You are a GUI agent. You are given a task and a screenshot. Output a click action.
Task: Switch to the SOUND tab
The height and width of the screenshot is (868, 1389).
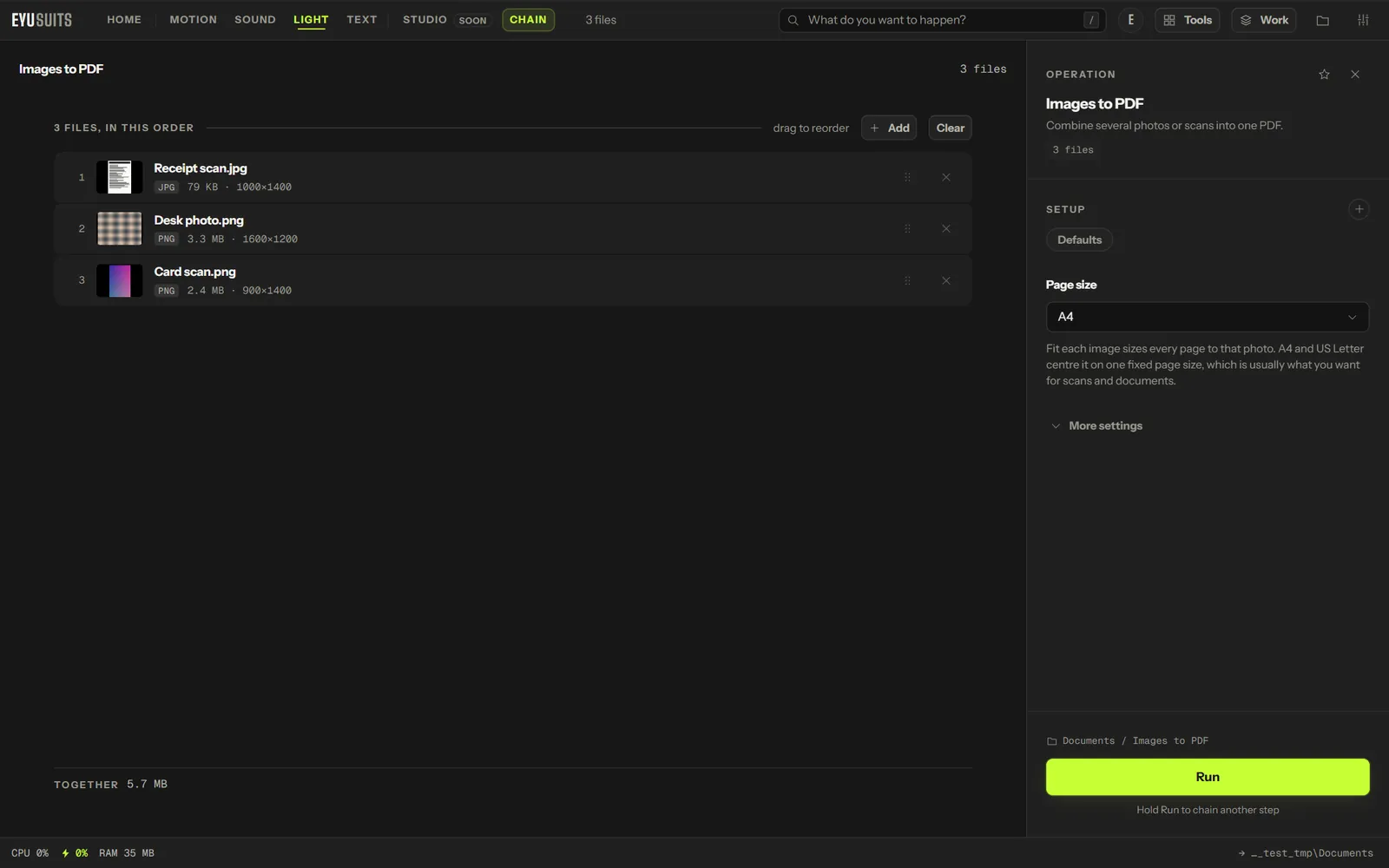(255, 20)
